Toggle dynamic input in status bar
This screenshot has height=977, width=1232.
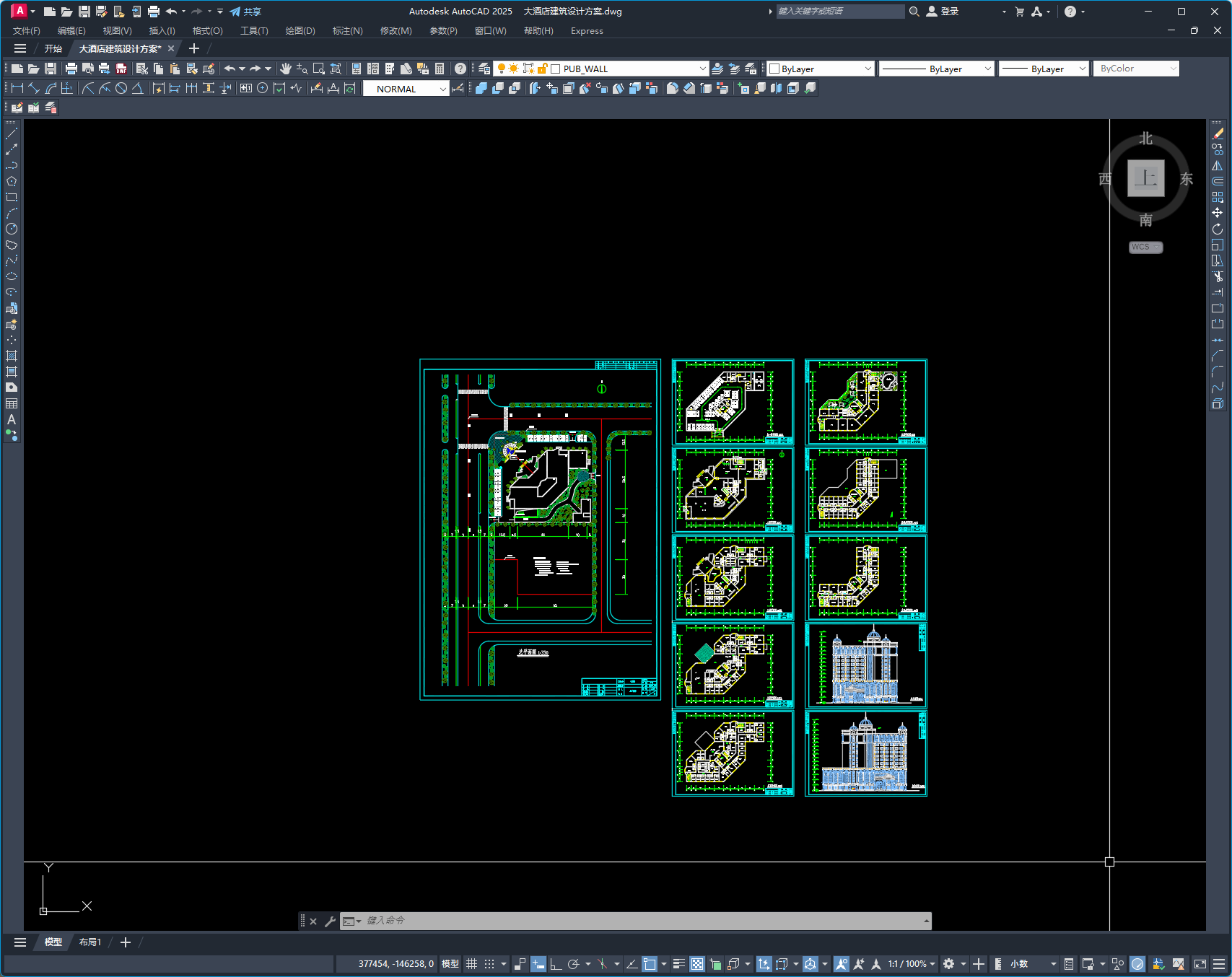click(x=538, y=964)
